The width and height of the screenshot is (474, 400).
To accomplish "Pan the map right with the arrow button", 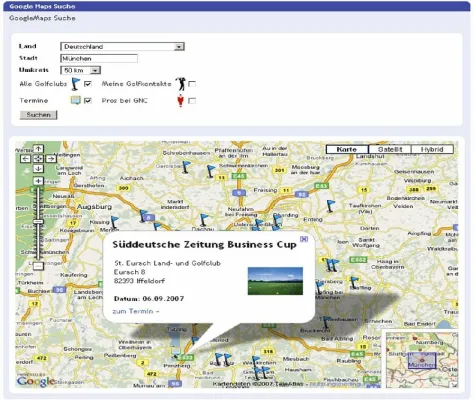I will click(x=51, y=159).
